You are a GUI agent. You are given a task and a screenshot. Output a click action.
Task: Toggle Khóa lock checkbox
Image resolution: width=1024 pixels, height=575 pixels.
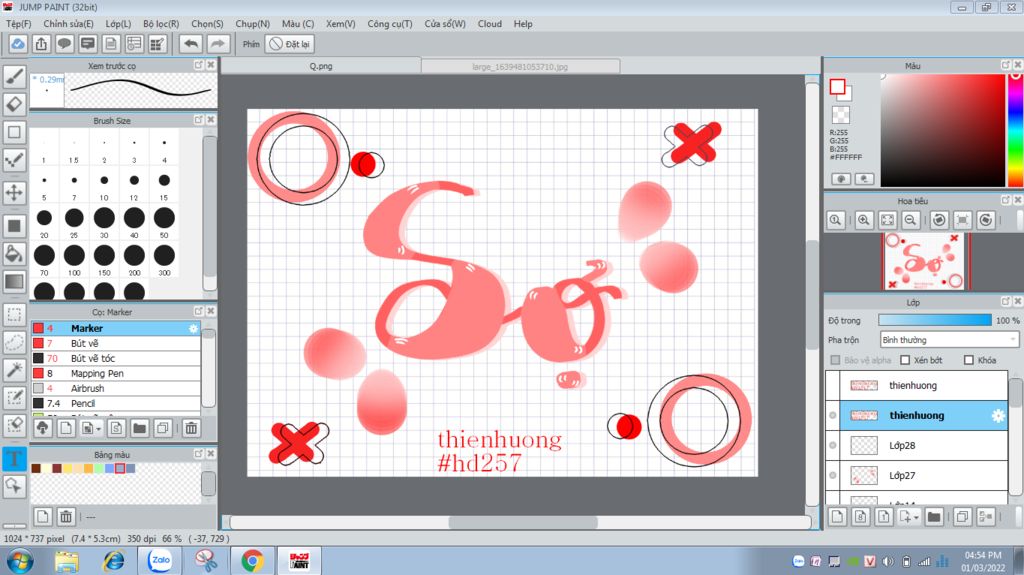969,360
